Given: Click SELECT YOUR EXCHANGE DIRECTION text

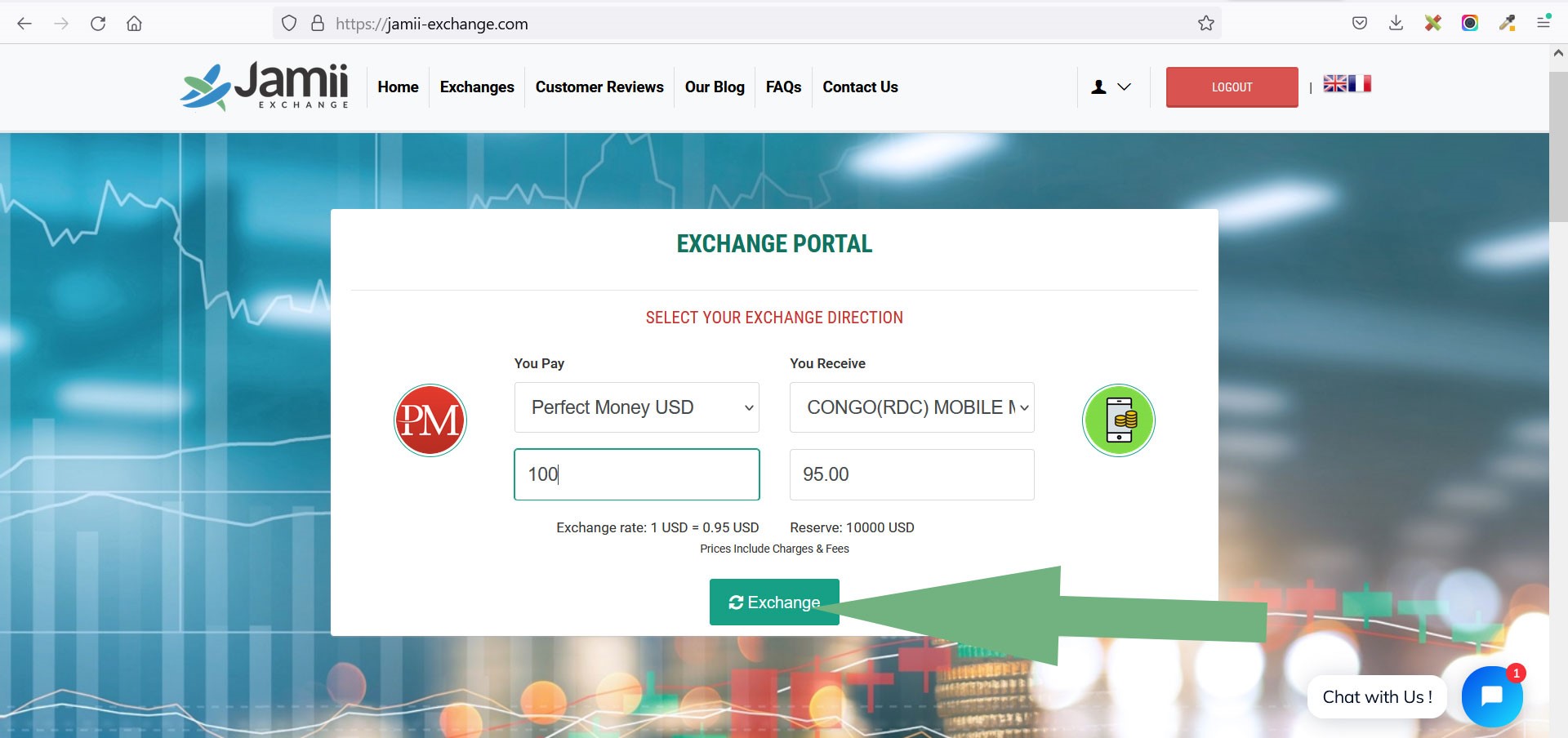Looking at the screenshot, I should point(774,318).
